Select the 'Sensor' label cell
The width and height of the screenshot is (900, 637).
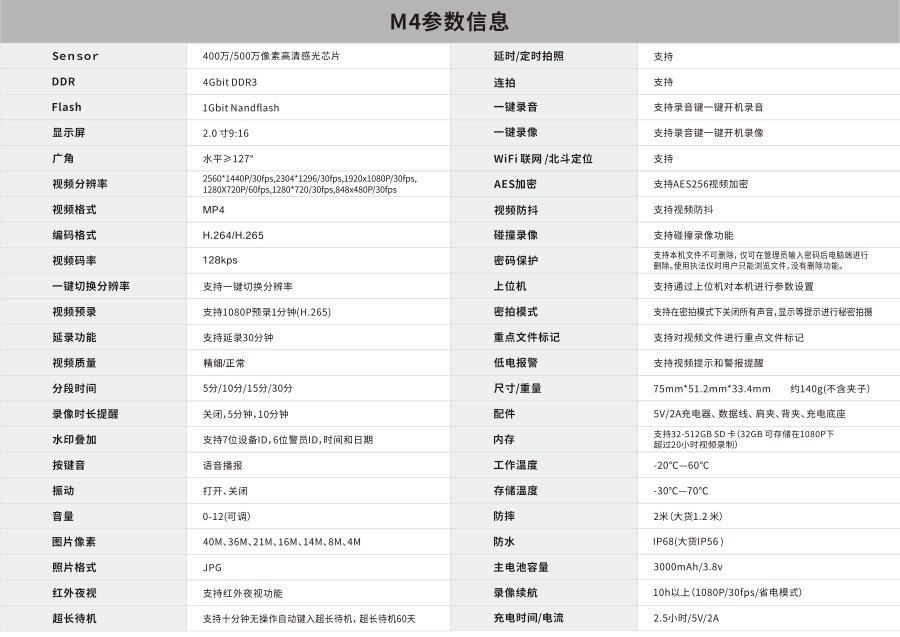click(75, 56)
